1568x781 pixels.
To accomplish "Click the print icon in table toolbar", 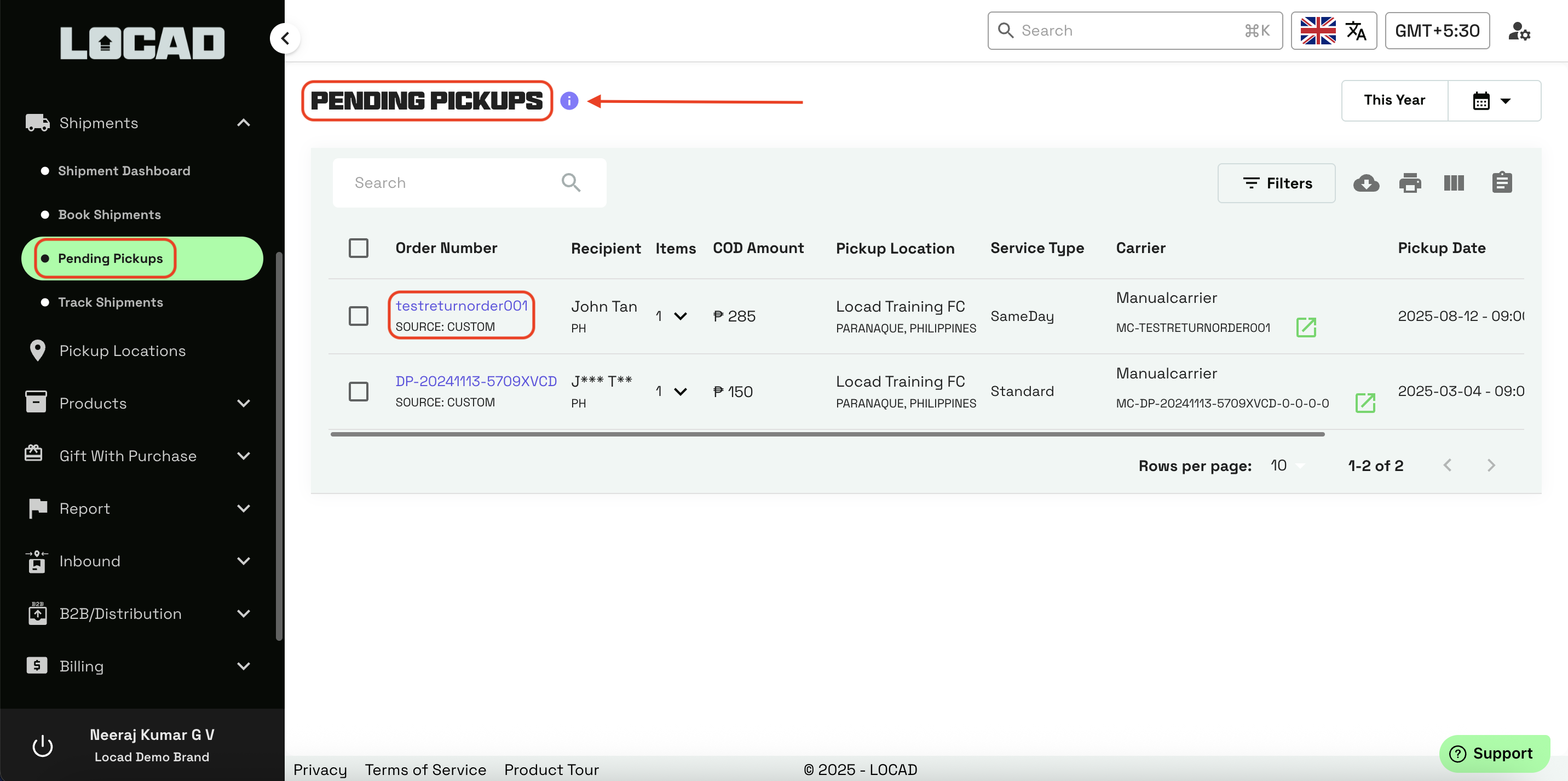I will tap(1410, 182).
